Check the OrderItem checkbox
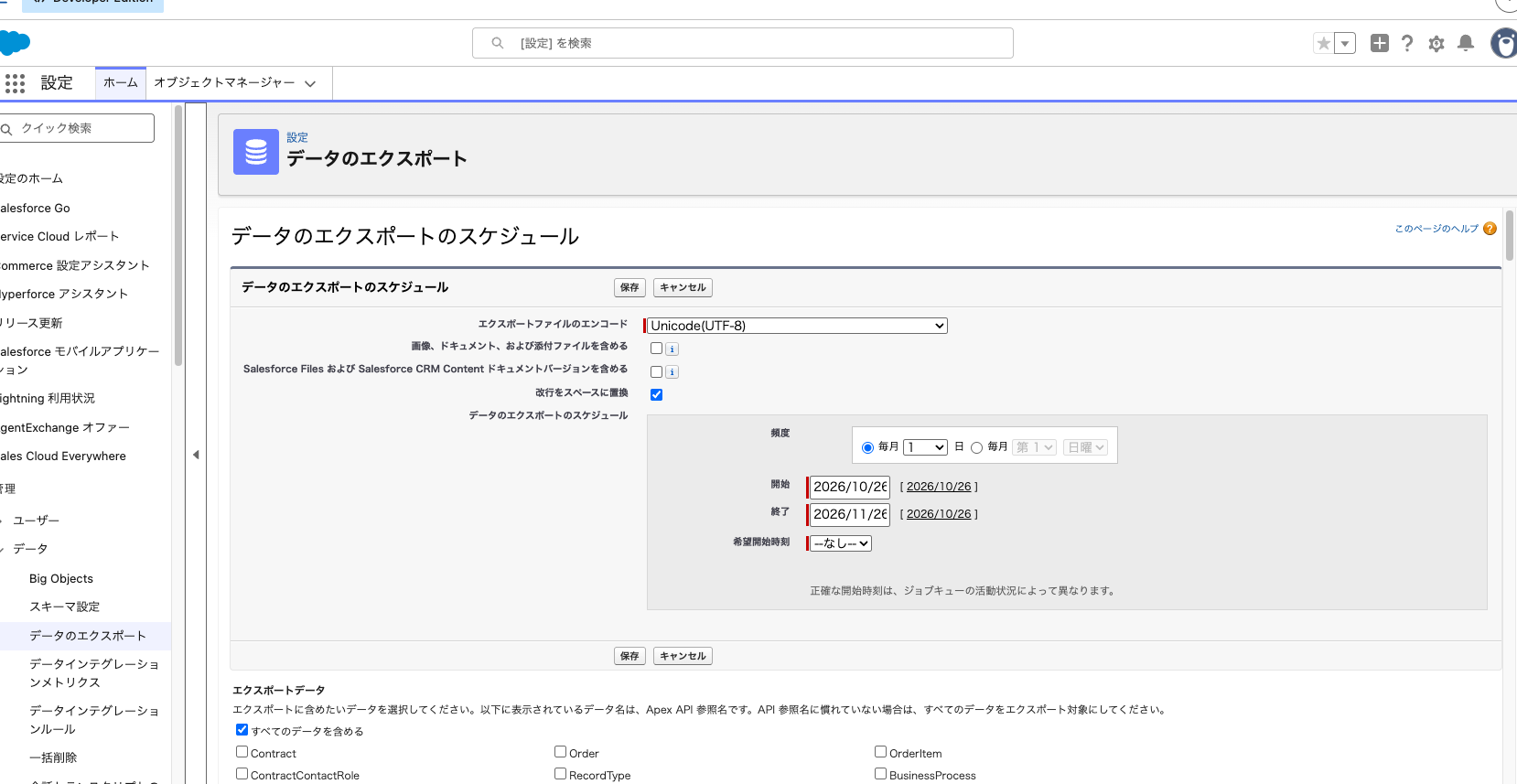 (880, 752)
